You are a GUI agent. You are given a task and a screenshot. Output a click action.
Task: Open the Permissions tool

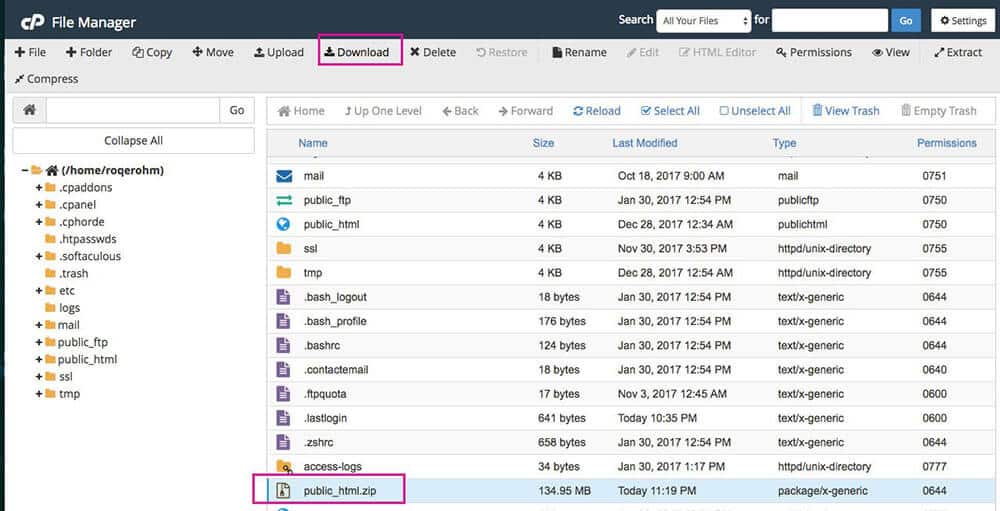(814, 52)
